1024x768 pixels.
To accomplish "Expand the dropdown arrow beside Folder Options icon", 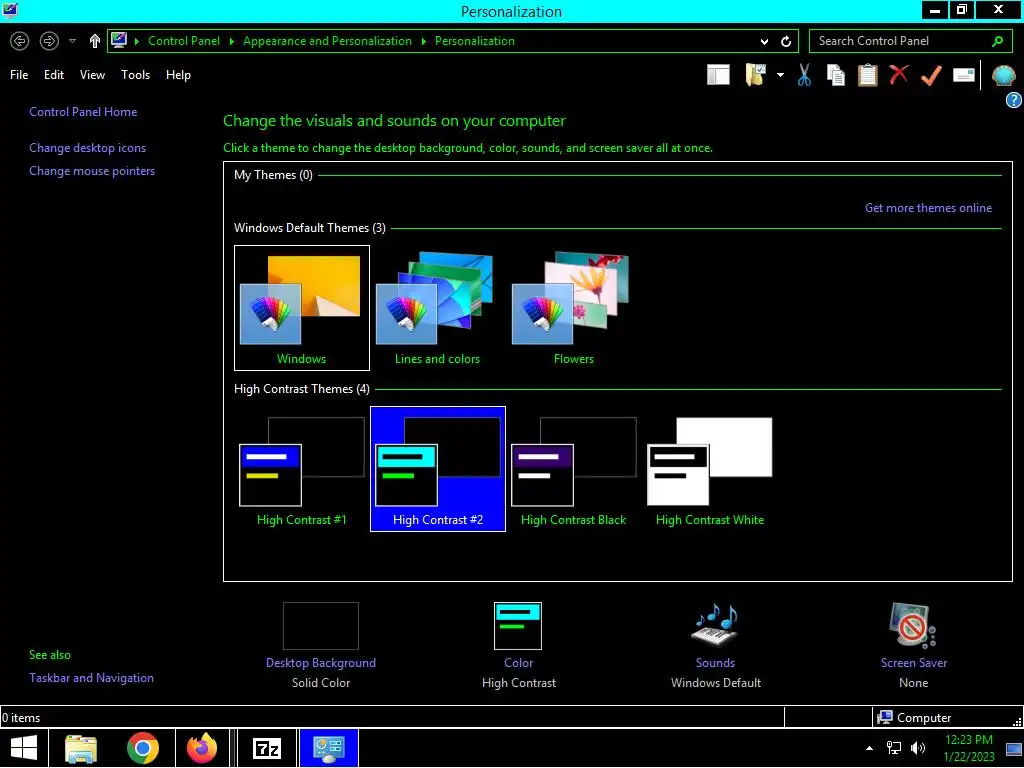I will [780, 75].
